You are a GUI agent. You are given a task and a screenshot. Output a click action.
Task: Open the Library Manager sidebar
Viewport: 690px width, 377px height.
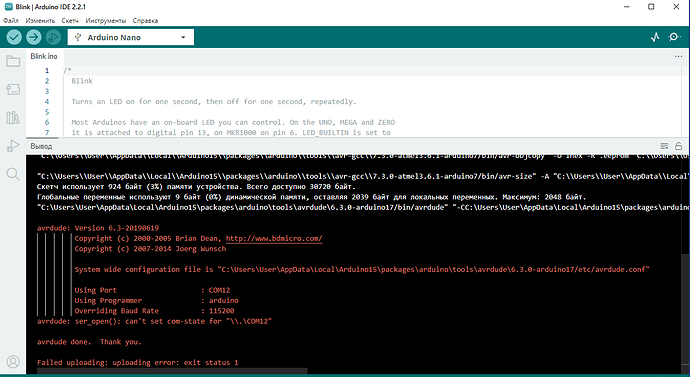pyautogui.click(x=13, y=117)
